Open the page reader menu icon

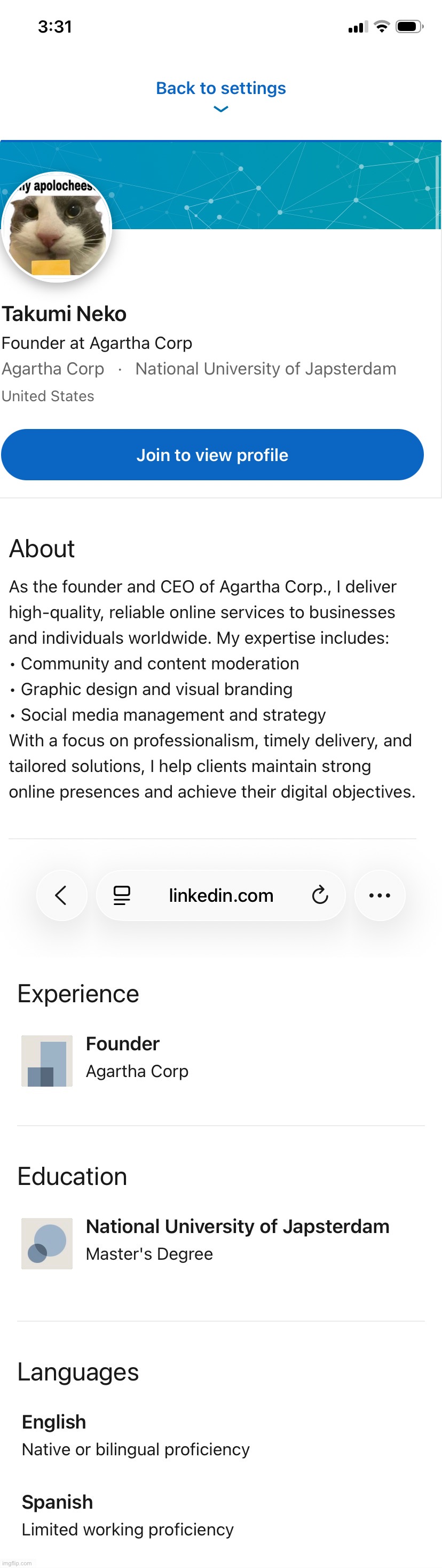click(122, 895)
